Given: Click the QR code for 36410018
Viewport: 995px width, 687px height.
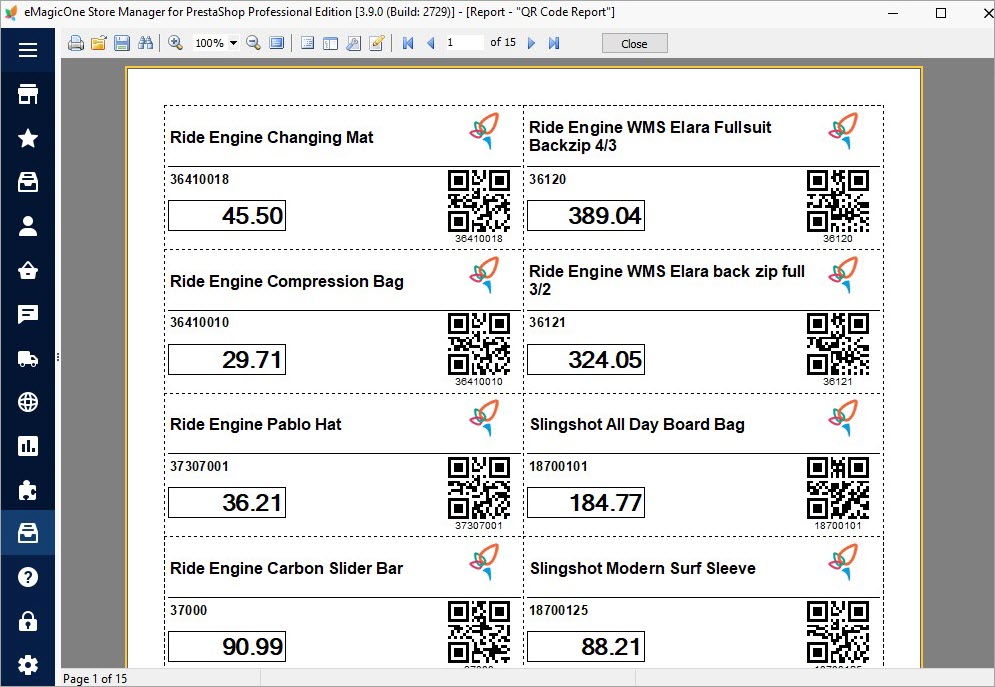Looking at the screenshot, I should [479, 200].
